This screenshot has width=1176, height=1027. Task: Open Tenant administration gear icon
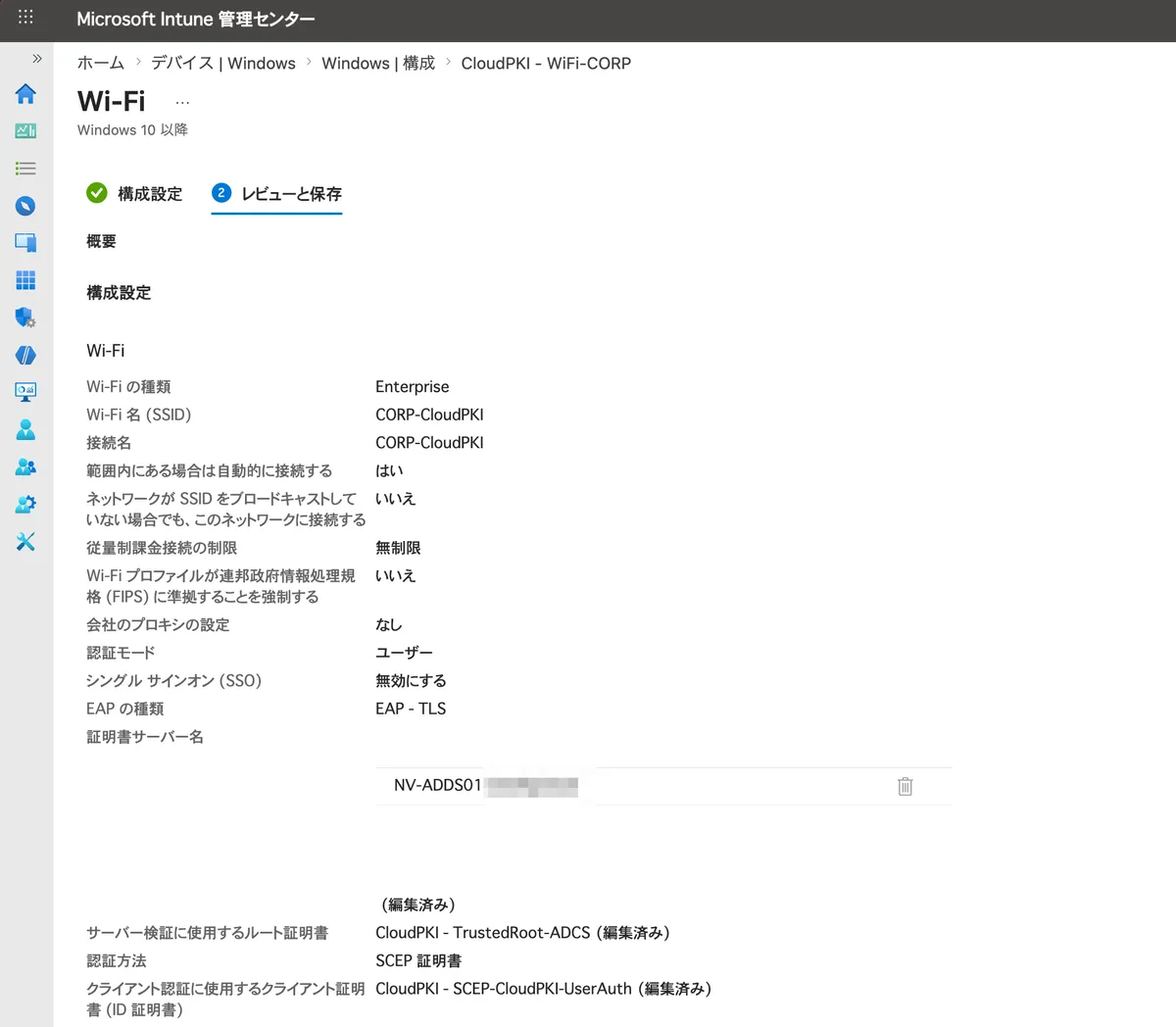(25, 504)
